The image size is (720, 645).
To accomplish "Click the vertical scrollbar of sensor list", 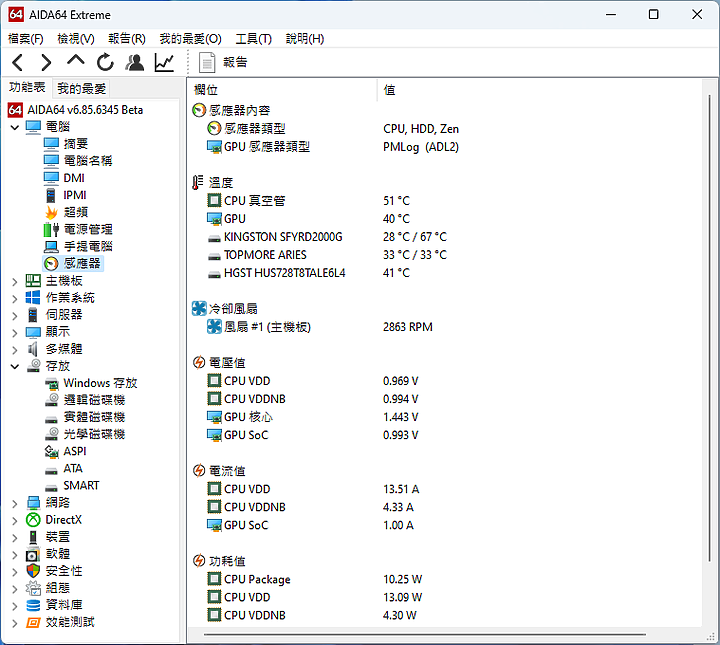I will tap(709, 328).
